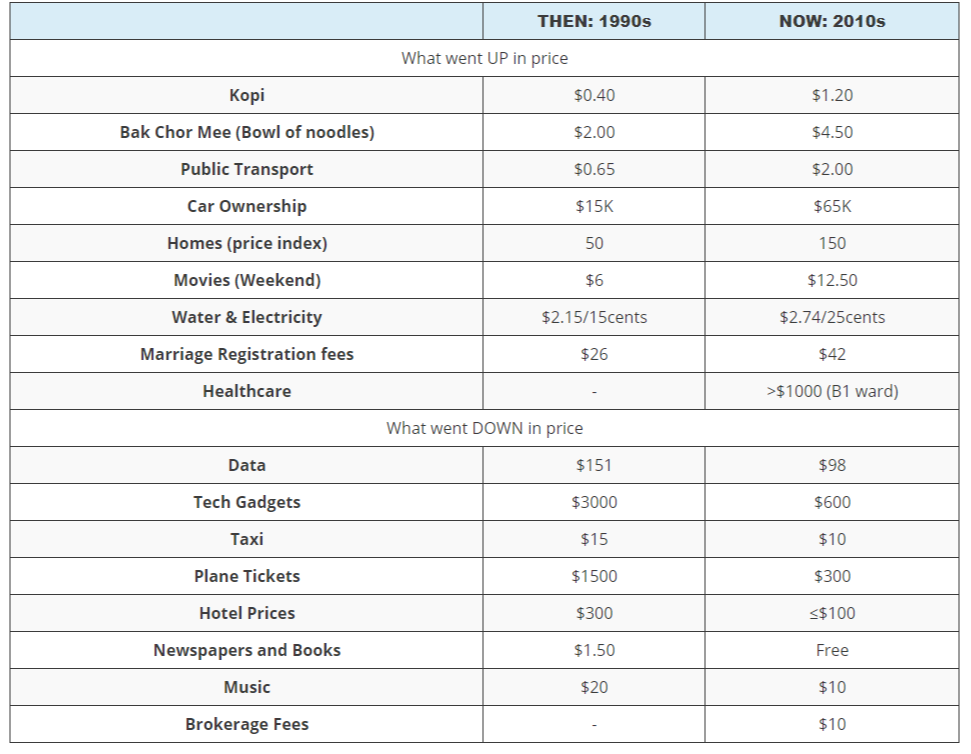This screenshot has height=754, width=971.
Task: Click the Kopi row label
Action: (x=246, y=95)
